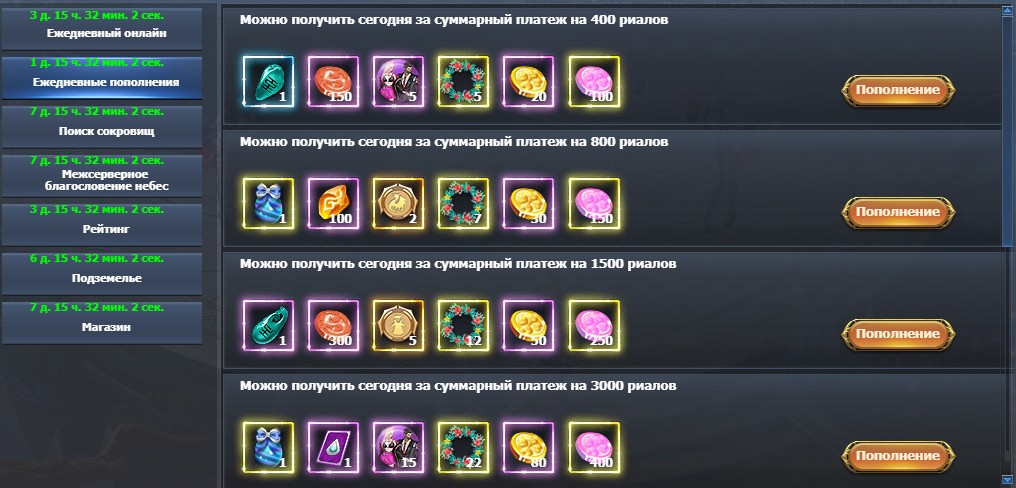Screen dimensions: 1016x488
Task: Click the bronze emblem medal with quantity 2
Action: pyautogui.click(x=398, y=203)
